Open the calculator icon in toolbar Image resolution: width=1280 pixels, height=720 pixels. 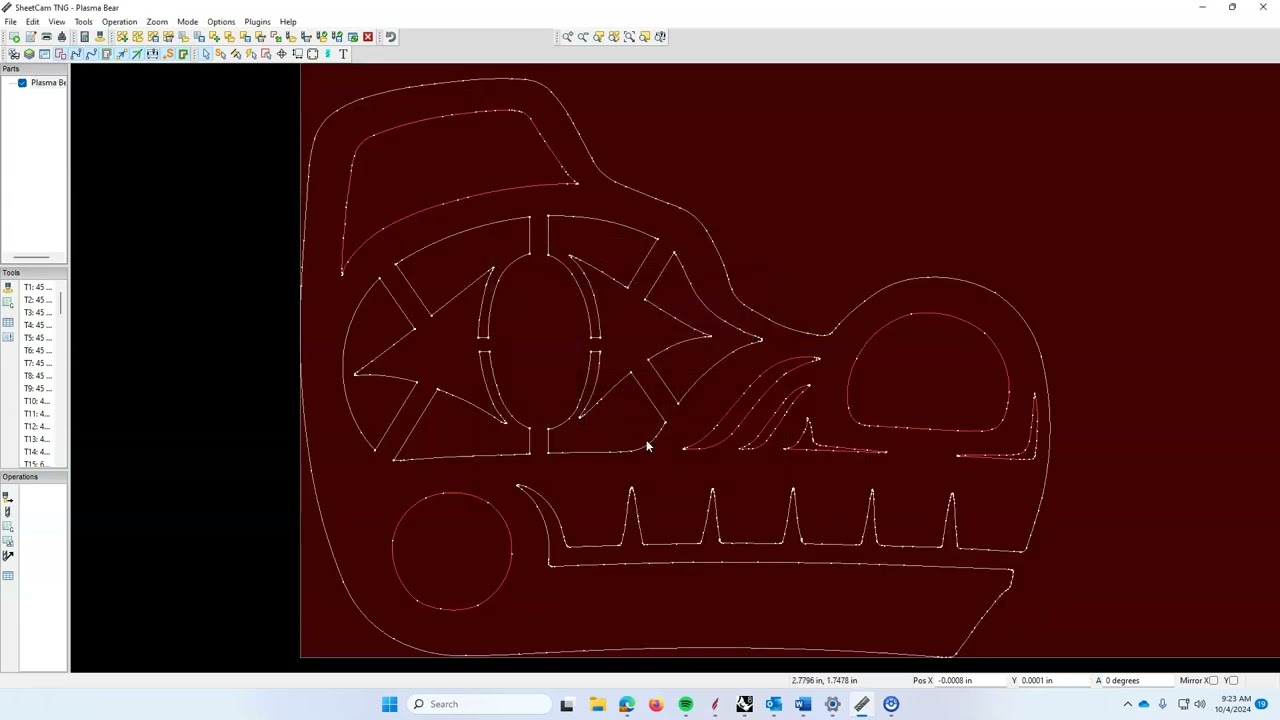tap(84, 37)
